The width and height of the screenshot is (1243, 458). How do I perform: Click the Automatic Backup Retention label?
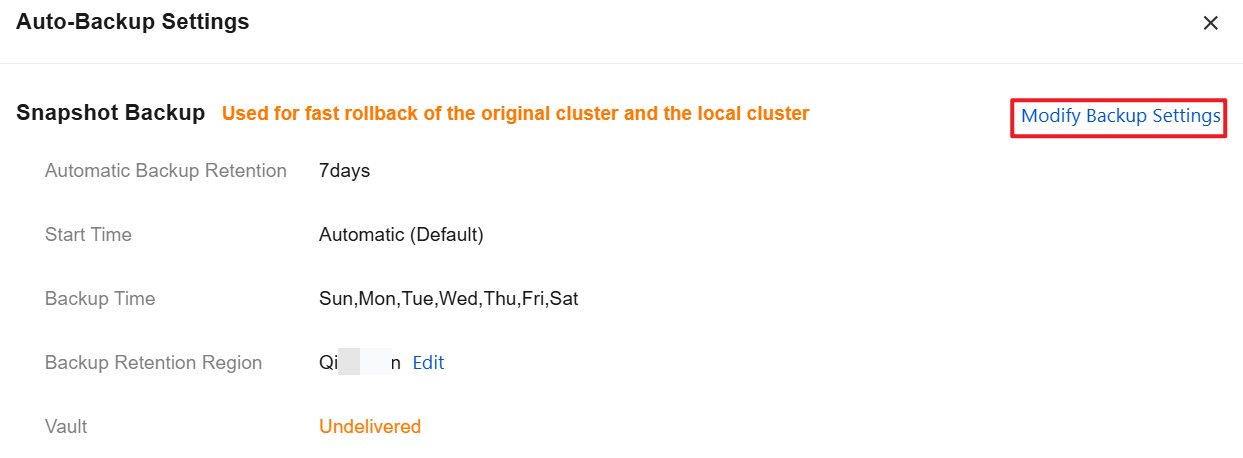(x=166, y=171)
